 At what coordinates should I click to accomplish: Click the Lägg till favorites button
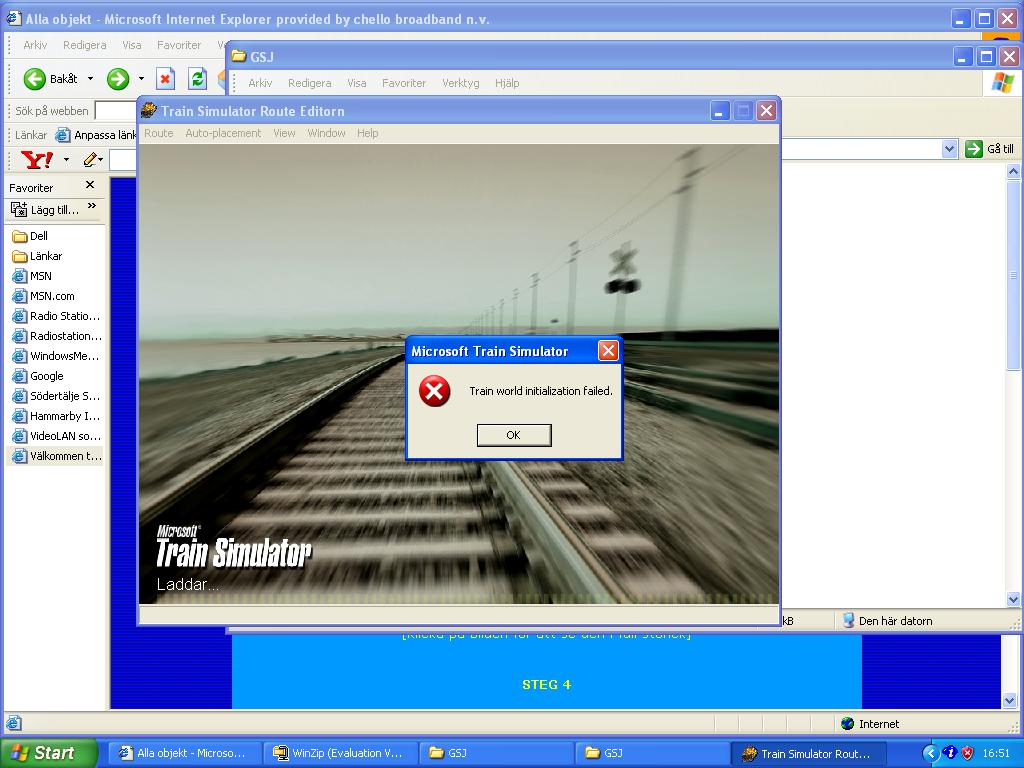coord(45,210)
